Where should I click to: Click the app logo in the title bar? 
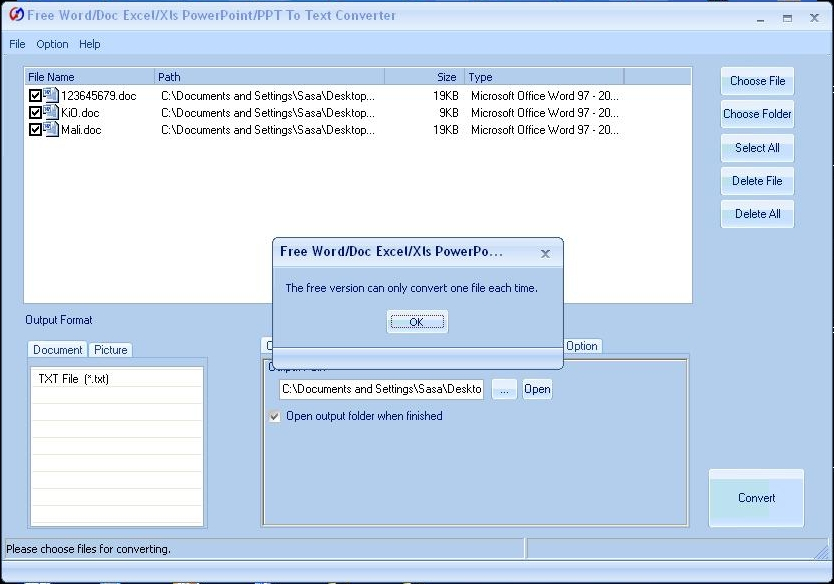(x=16, y=14)
